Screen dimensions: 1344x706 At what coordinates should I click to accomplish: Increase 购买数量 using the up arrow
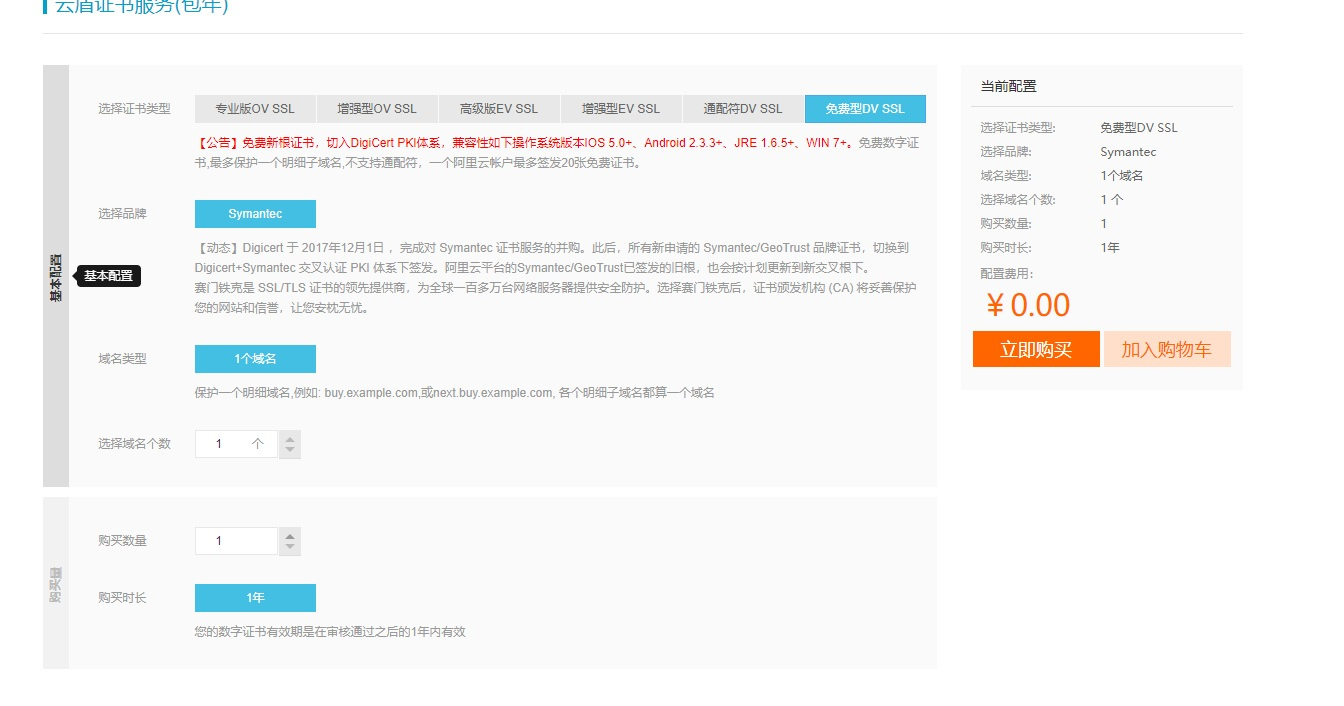(x=290, y=535)
